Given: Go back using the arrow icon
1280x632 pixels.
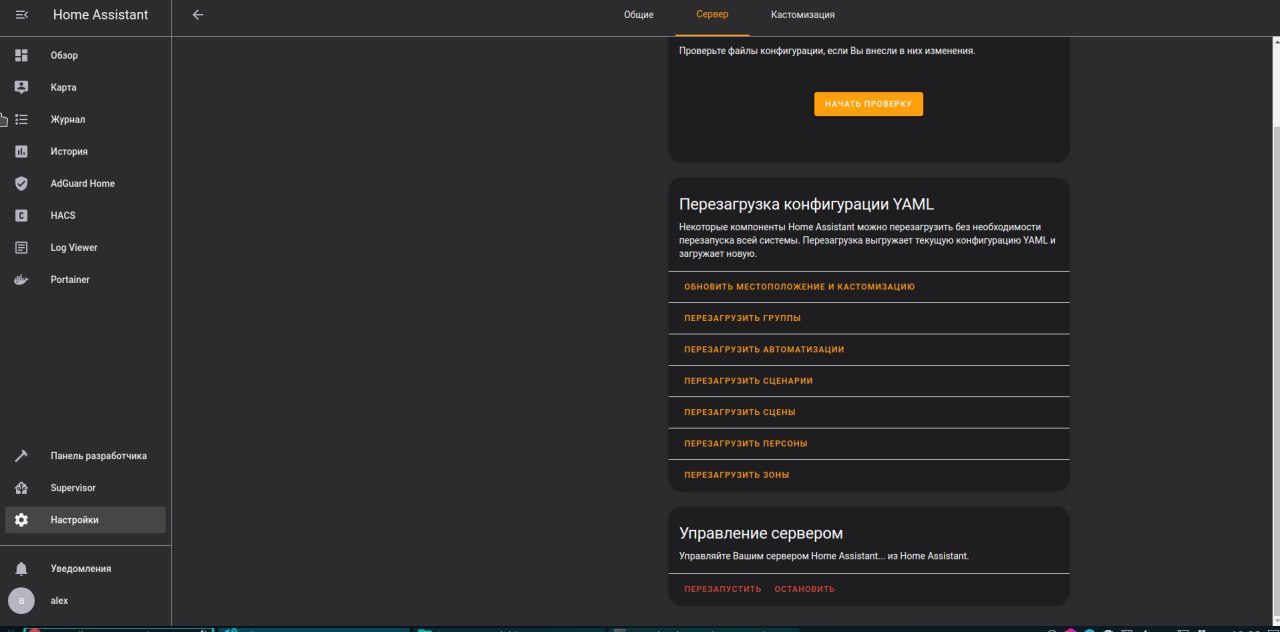Looking at the screenshot, I should (x=198, y=15).
